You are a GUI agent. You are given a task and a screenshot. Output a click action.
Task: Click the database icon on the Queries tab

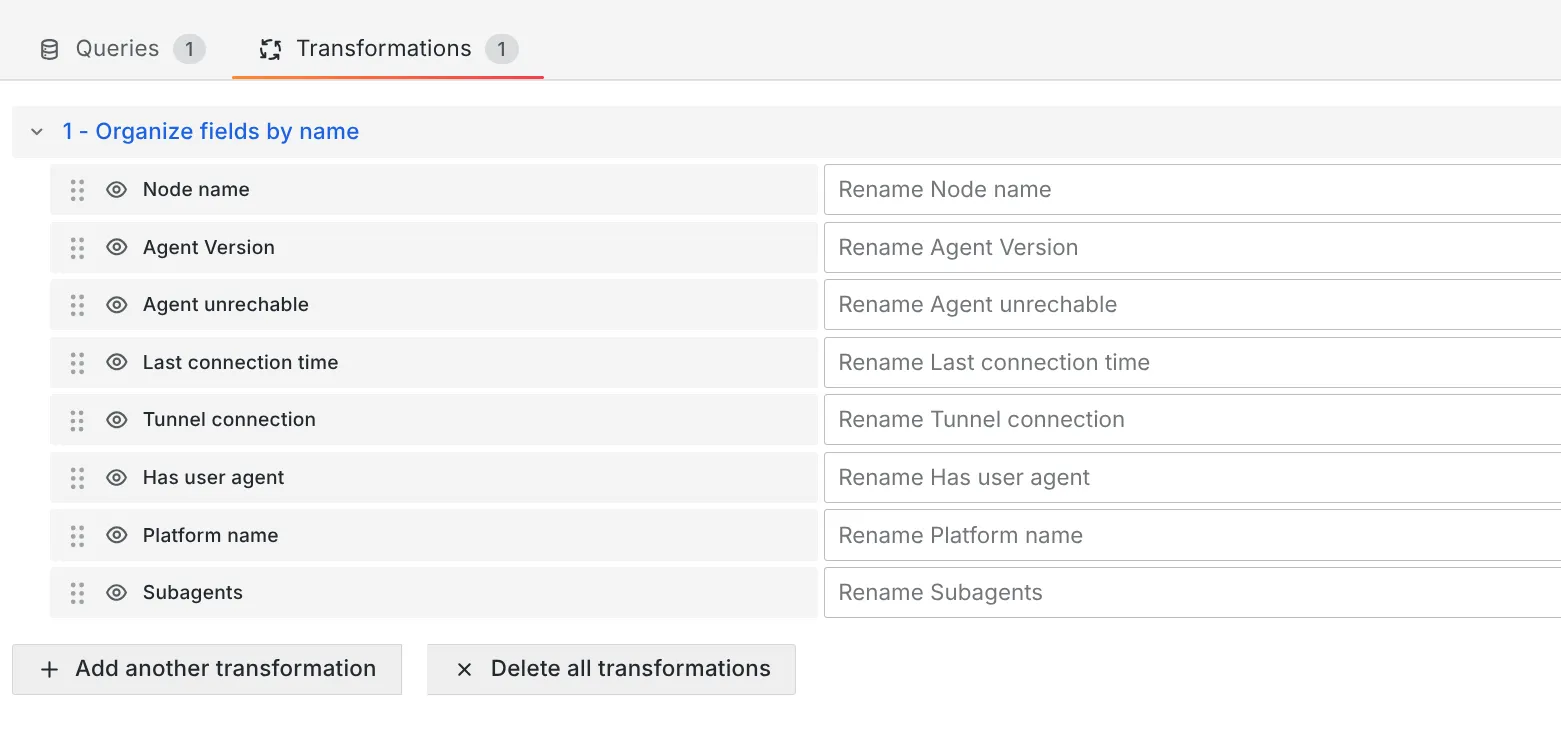tap(47, 47)
